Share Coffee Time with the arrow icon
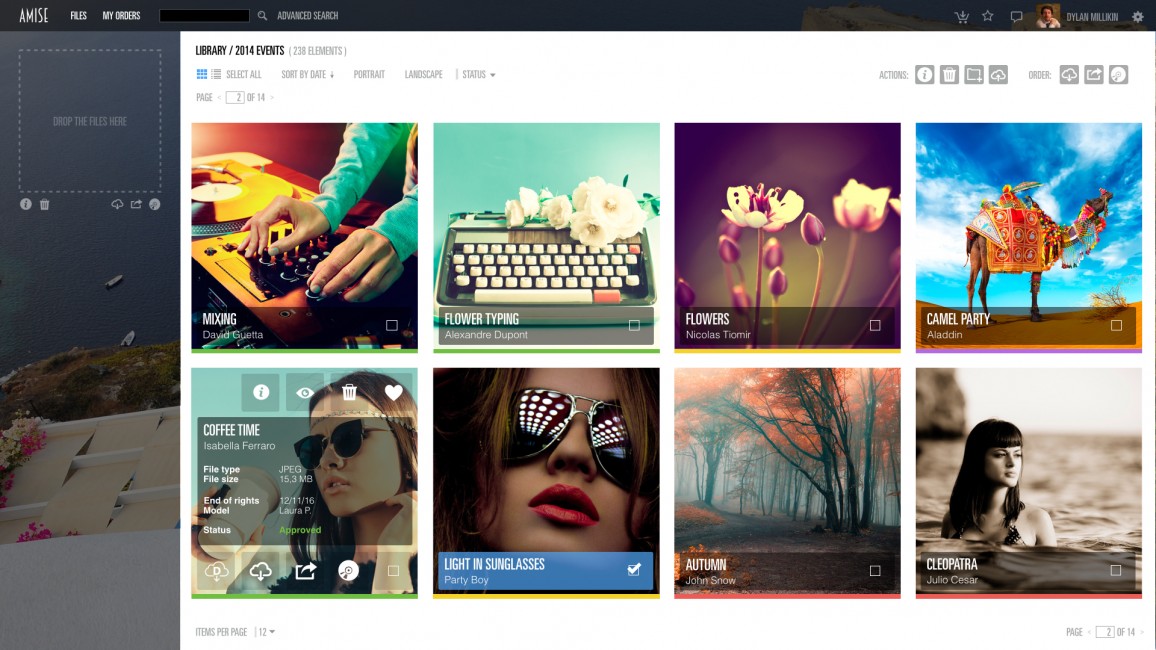The image size is (1156, 650). pos(305,570)
